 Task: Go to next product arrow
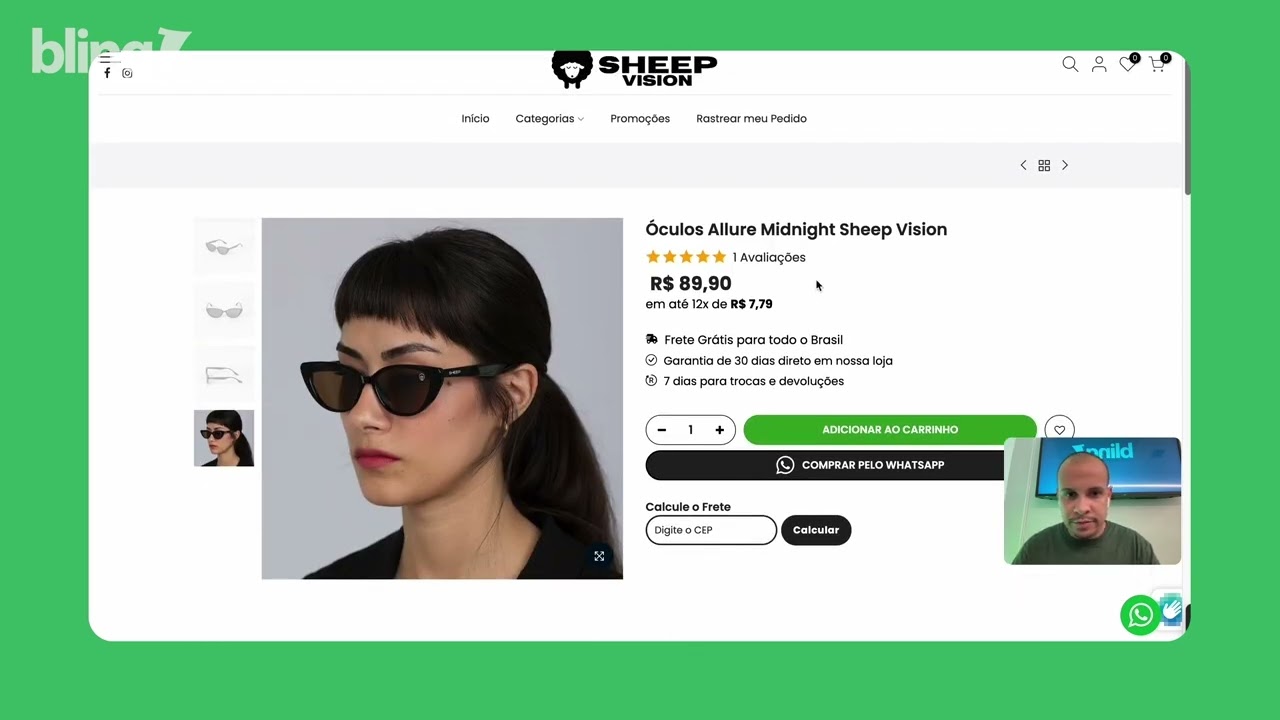(1065, 165)
